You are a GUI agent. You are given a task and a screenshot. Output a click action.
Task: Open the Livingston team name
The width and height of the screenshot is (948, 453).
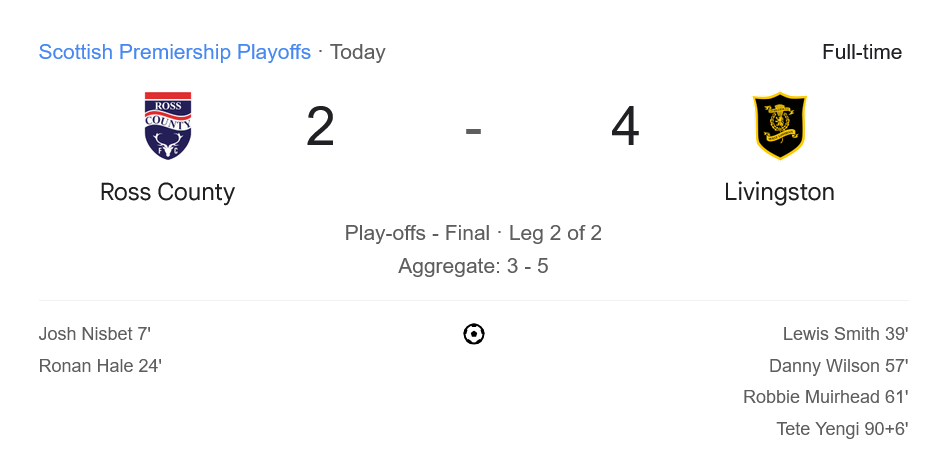pyautogui.click(x=779, y=192)
